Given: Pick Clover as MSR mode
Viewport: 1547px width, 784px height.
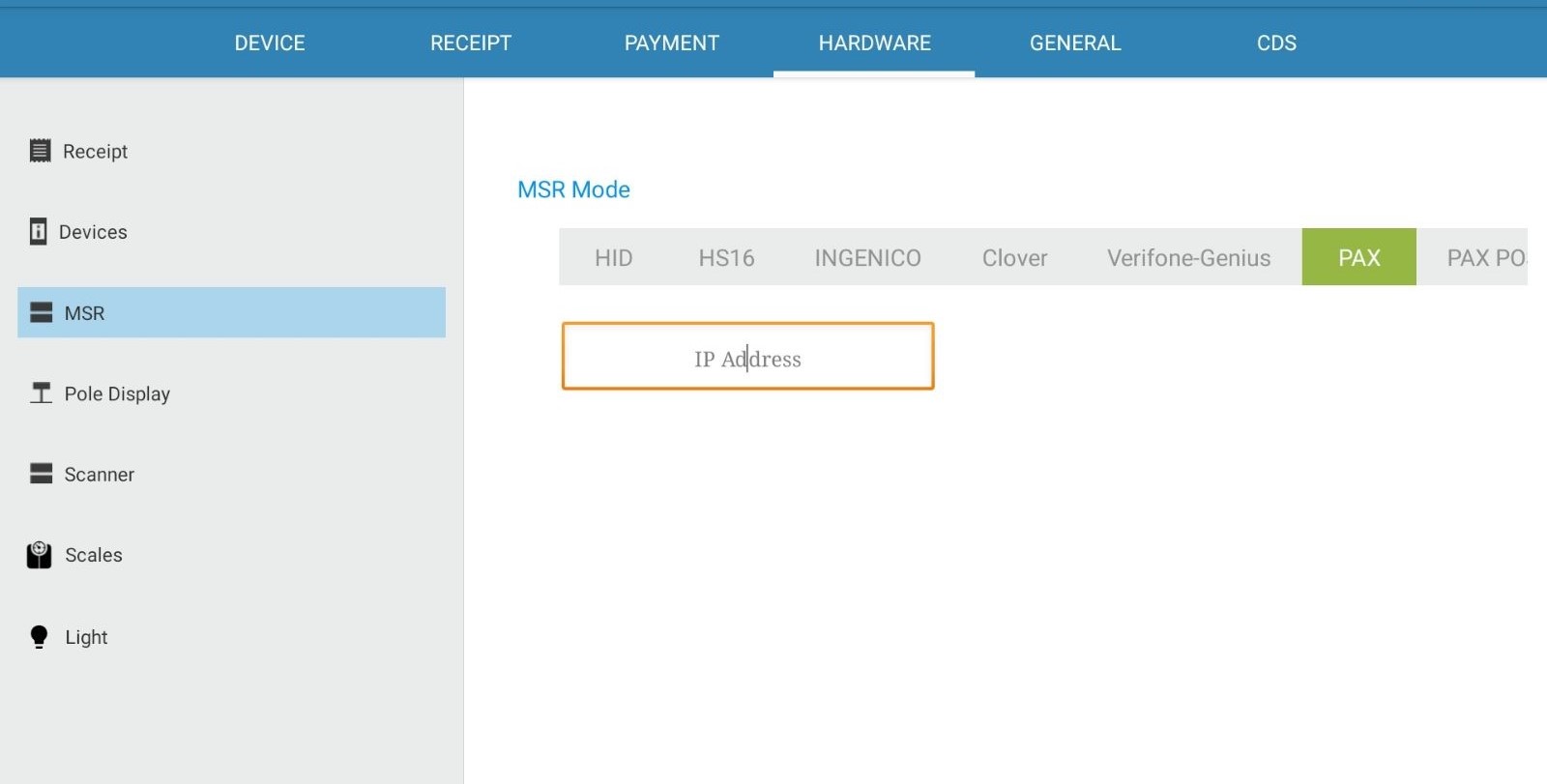Looking at the screenshot, I should (1014, 257).
